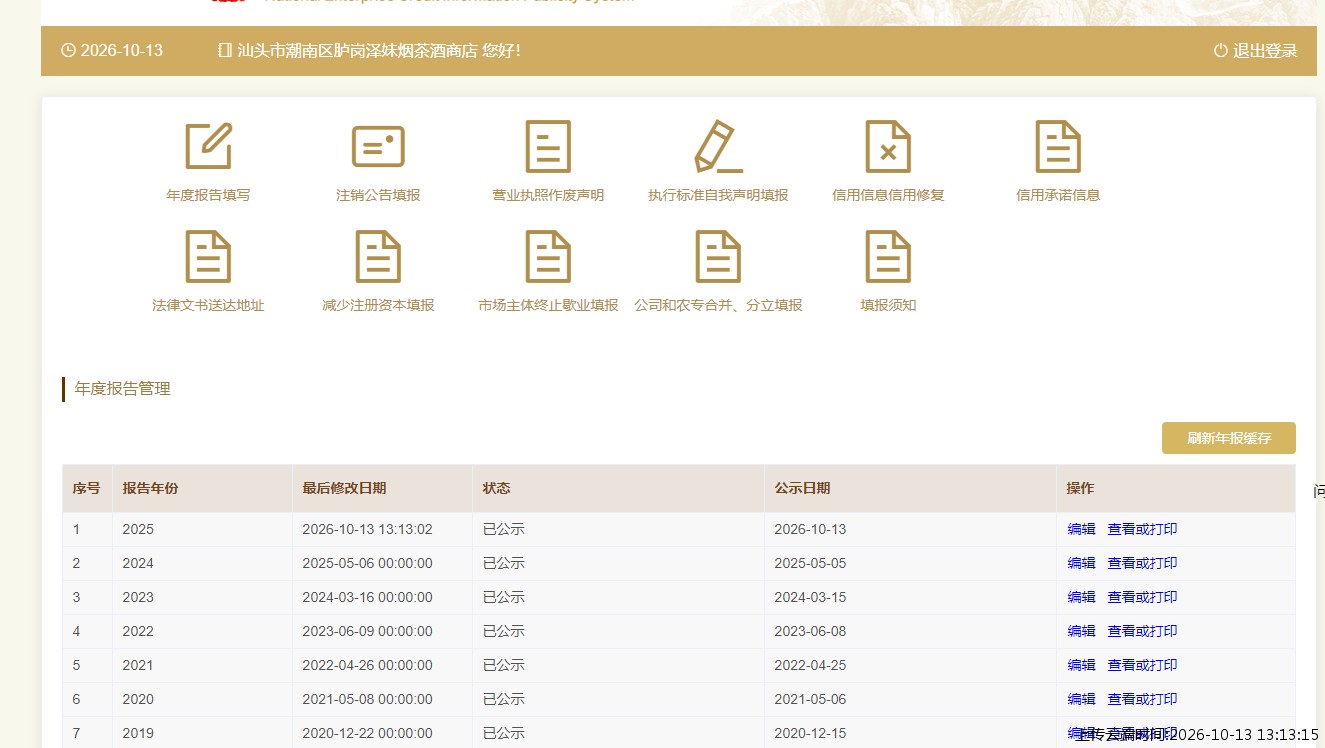The height and width of the screenshot is (748, 1325).
Task: Click 查看或打印 for the 2023 report
Action: pyautogui.click(x=1142, y=597)
